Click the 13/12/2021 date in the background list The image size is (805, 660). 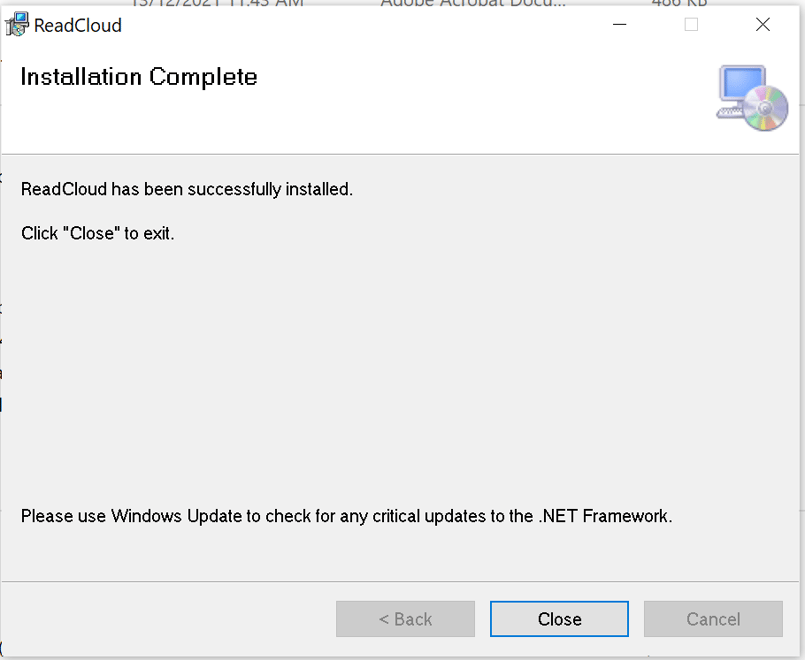[220, 3]
